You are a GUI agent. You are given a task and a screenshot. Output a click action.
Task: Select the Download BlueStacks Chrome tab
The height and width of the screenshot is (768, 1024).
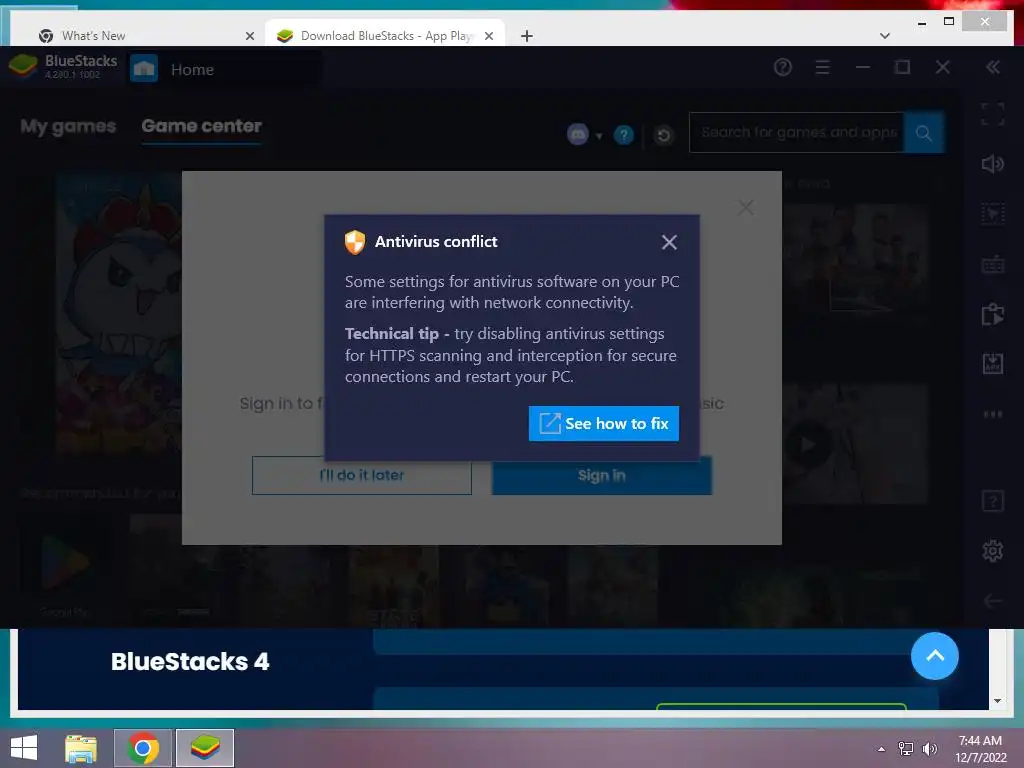tap(384, 36)
